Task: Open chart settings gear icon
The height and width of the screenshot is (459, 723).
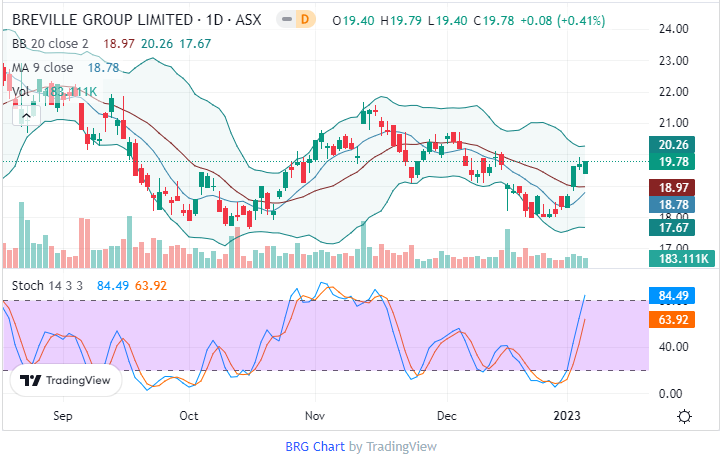Action: [x=684, y=416]
